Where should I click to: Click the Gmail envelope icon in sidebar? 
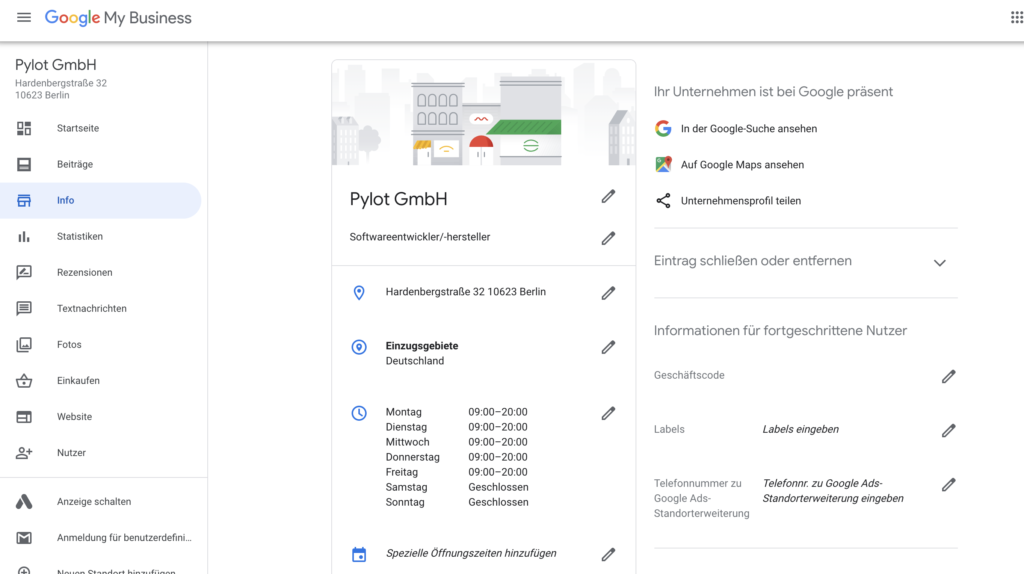[24, 538]
